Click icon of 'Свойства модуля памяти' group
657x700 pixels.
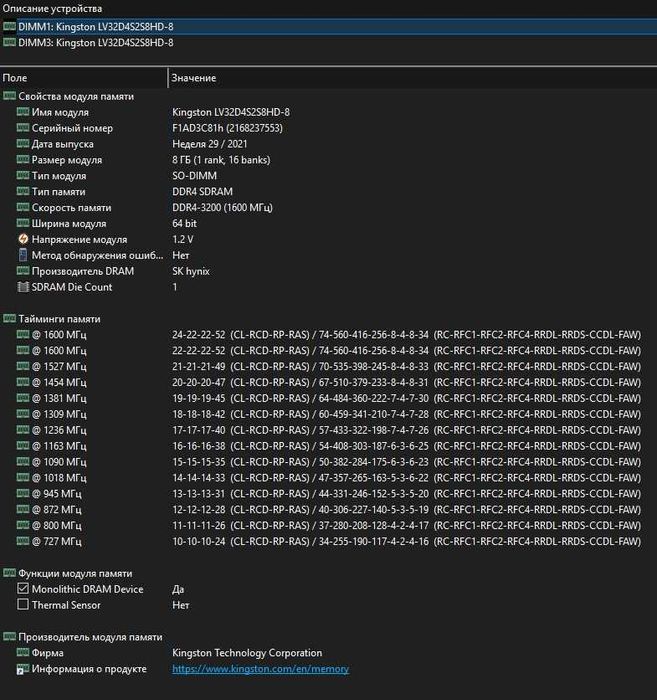click(x=9, y=96)
